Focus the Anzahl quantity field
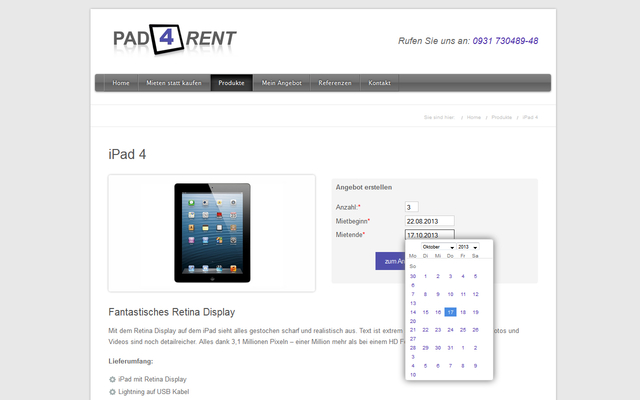Viewport: 640px width, 400px height. 411,207
